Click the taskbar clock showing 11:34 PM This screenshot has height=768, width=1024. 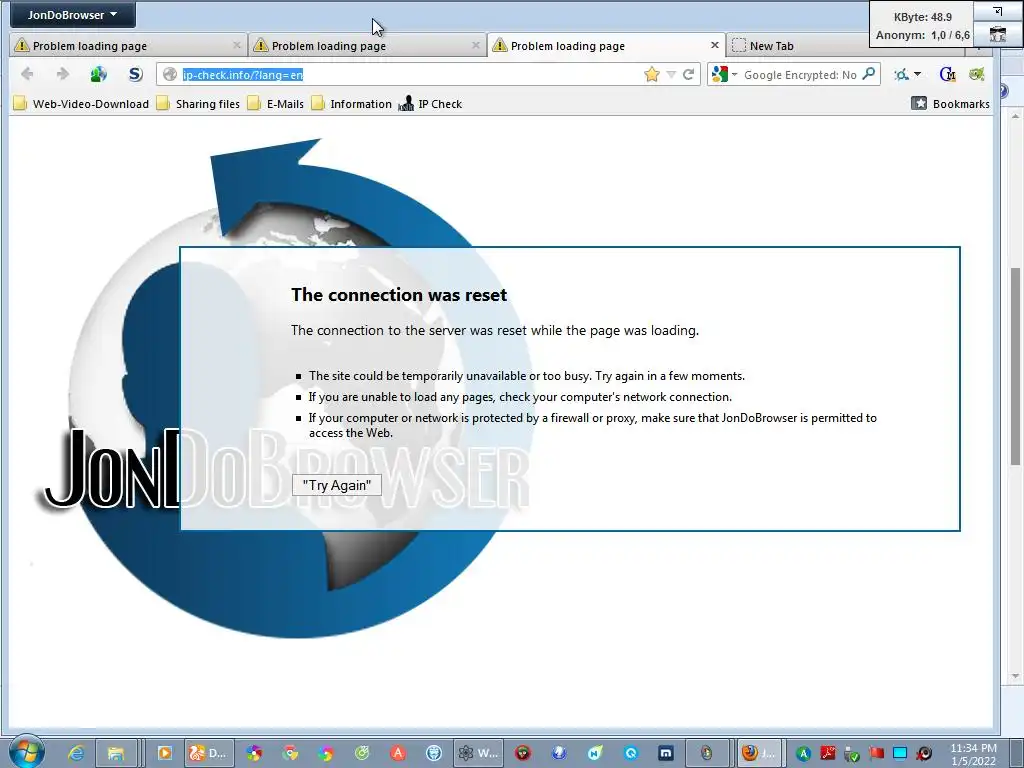click(x=973, y=754)
